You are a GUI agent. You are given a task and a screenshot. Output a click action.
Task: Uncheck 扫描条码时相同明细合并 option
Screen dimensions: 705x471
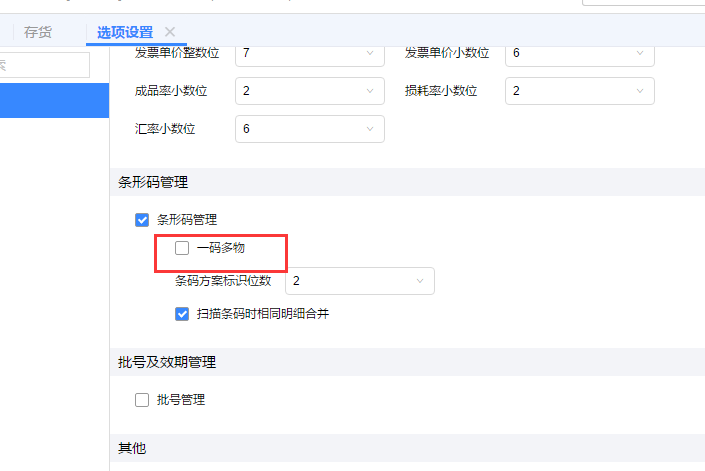tap(182, 314)
